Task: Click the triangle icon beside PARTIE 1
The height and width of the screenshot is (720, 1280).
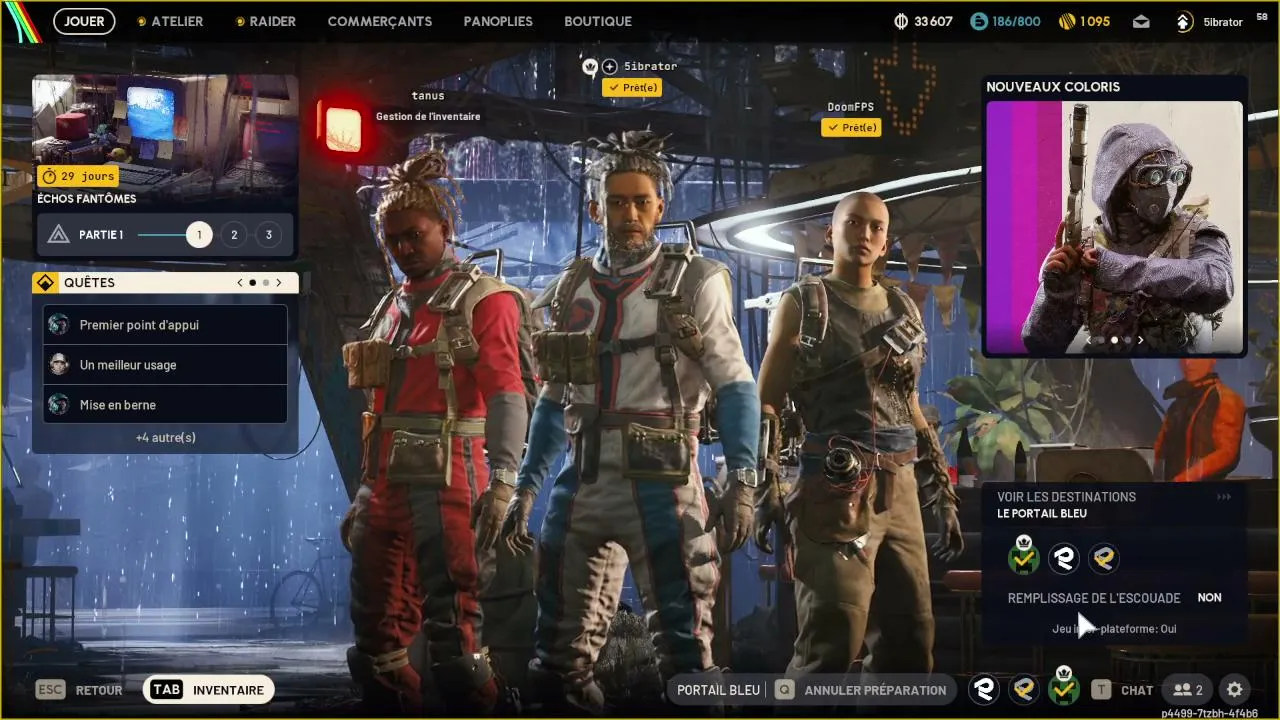Action: pyautogui.click(x=58, y=235)
